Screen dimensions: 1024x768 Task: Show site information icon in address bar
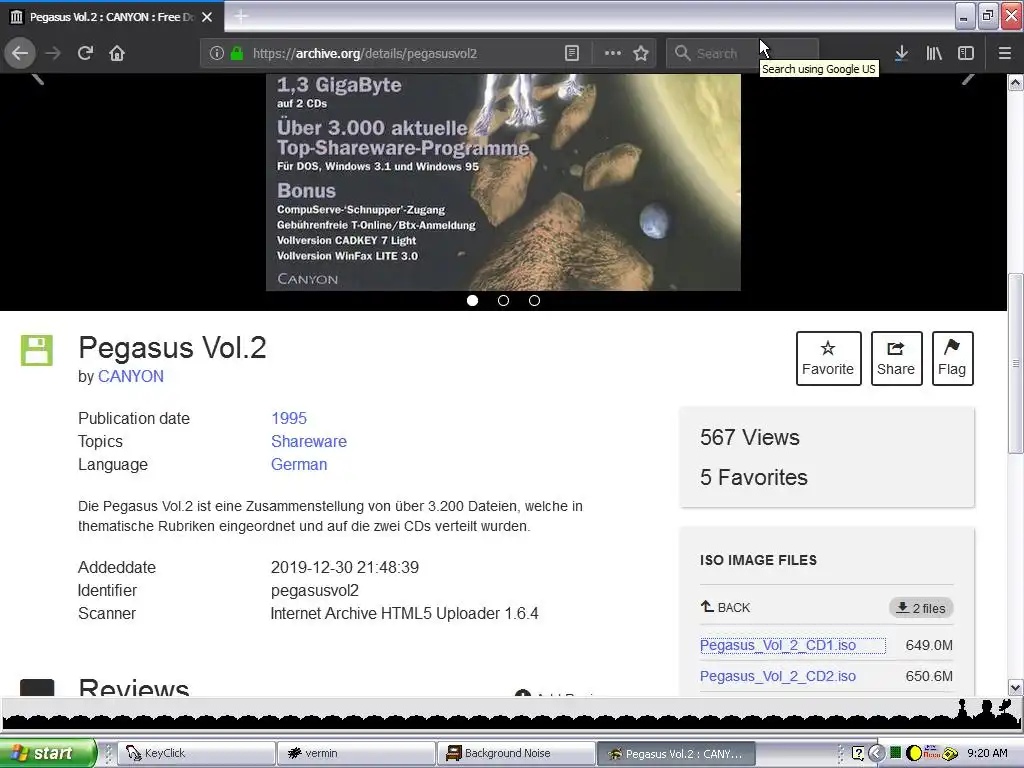[217, 53]
